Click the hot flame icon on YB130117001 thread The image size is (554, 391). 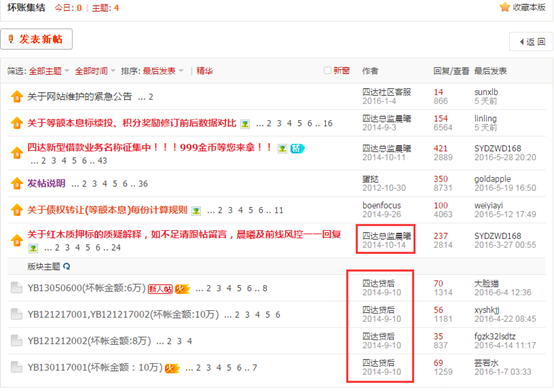[172, 368]
